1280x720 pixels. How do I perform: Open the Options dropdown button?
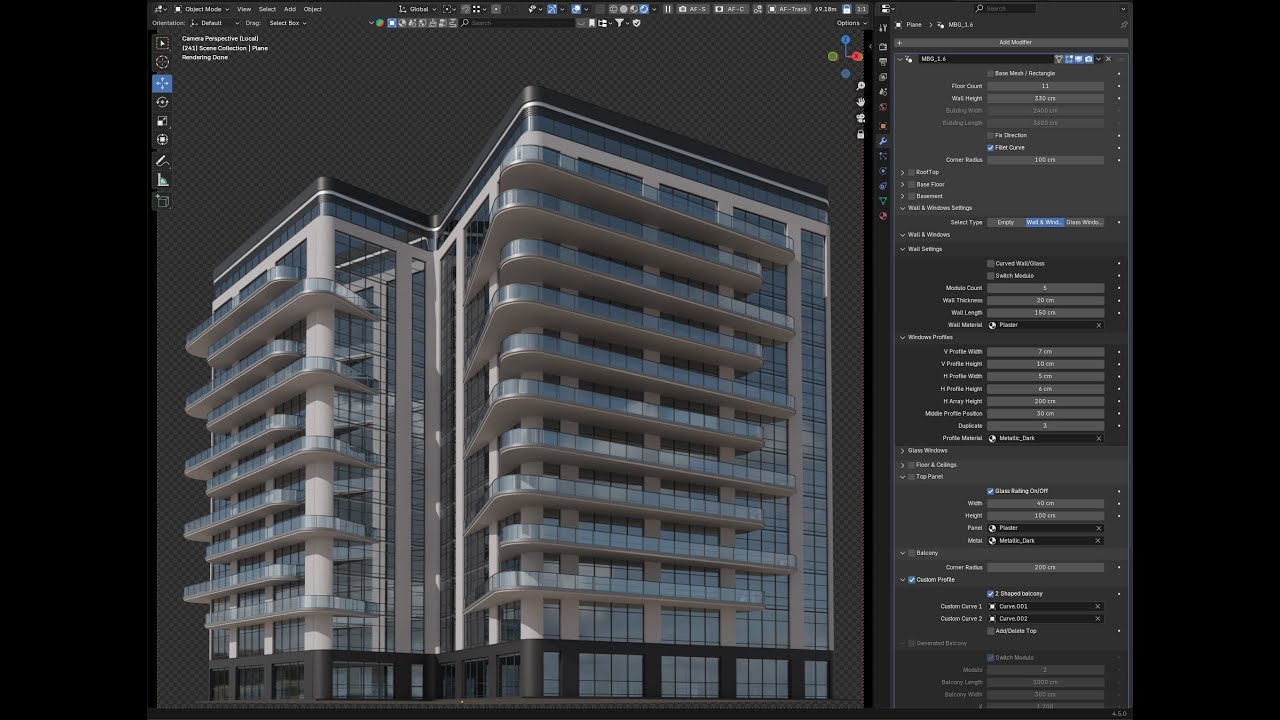click(850, 23)
